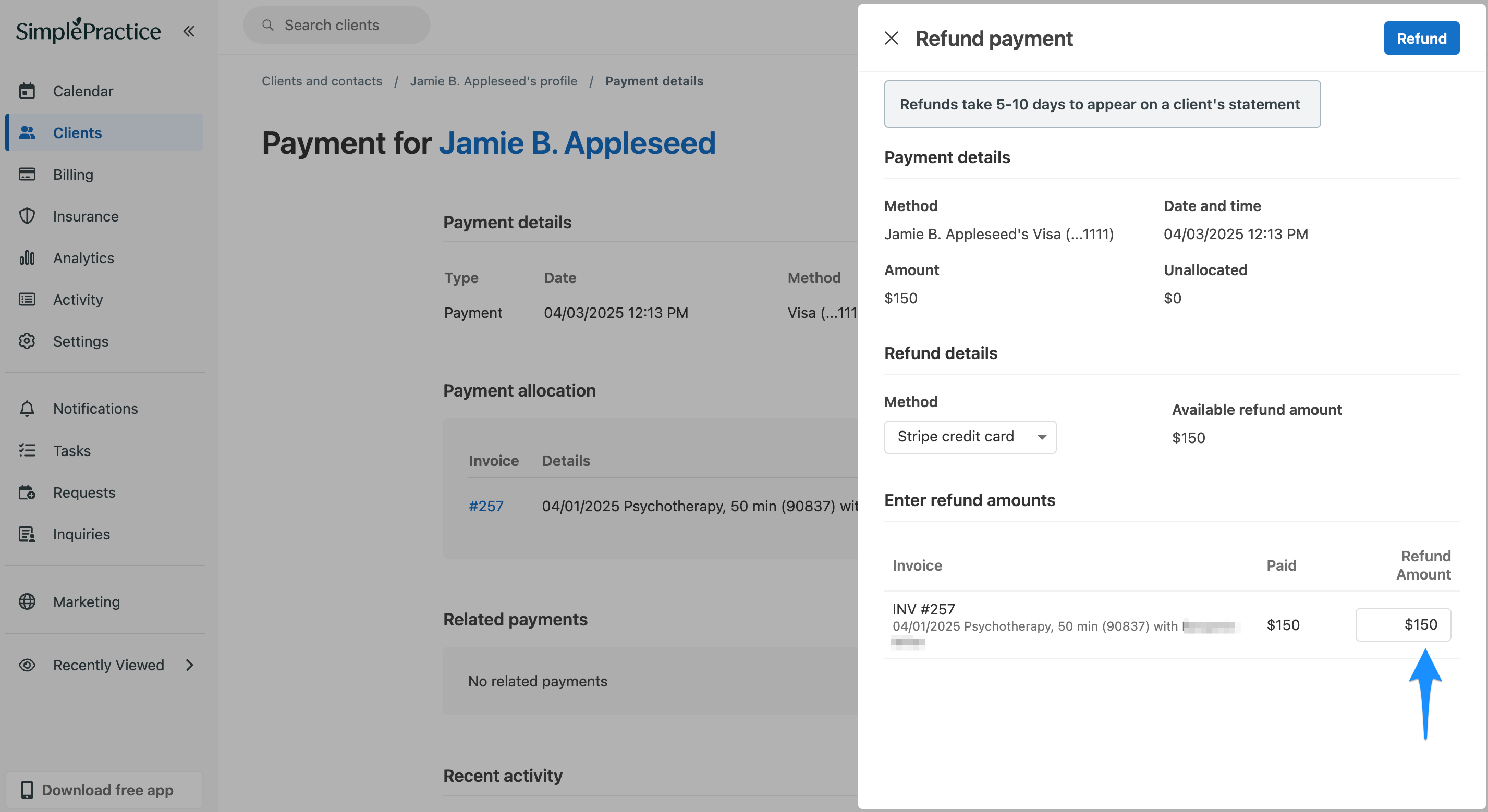
Task: Click the 'Recent activity' heading
Action: 503,775
